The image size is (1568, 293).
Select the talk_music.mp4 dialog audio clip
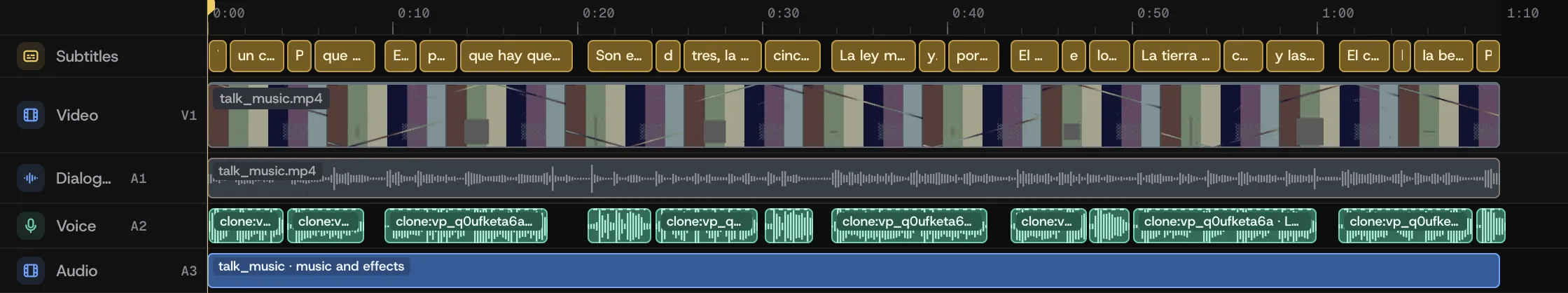click(854, 178)
